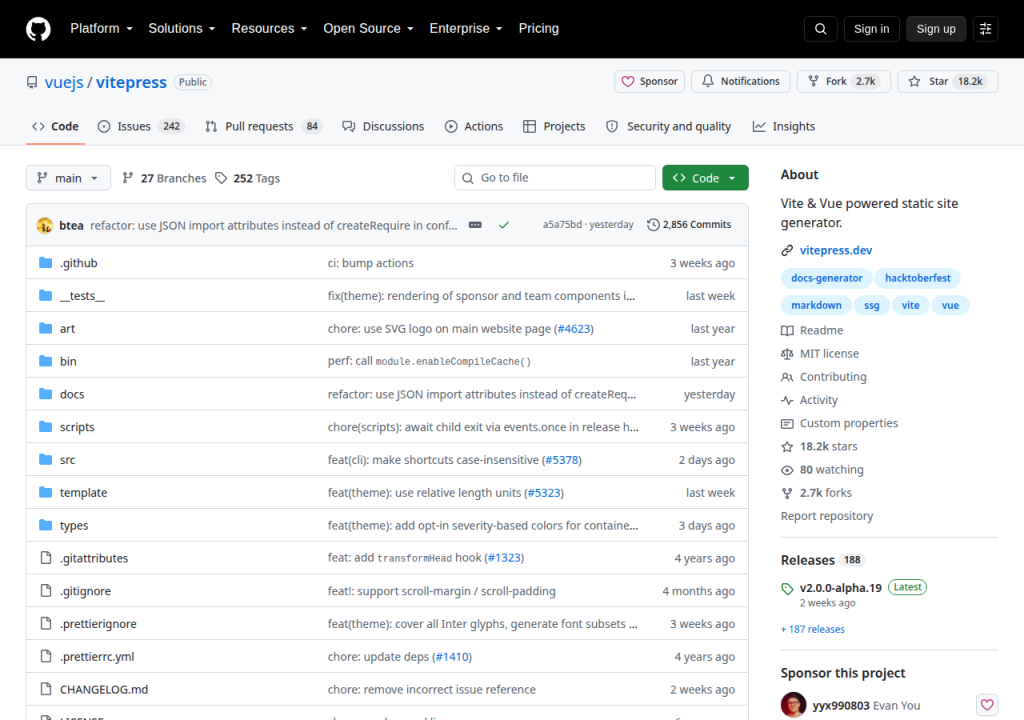Switch to the Issues tab

(x=141, y=127)
